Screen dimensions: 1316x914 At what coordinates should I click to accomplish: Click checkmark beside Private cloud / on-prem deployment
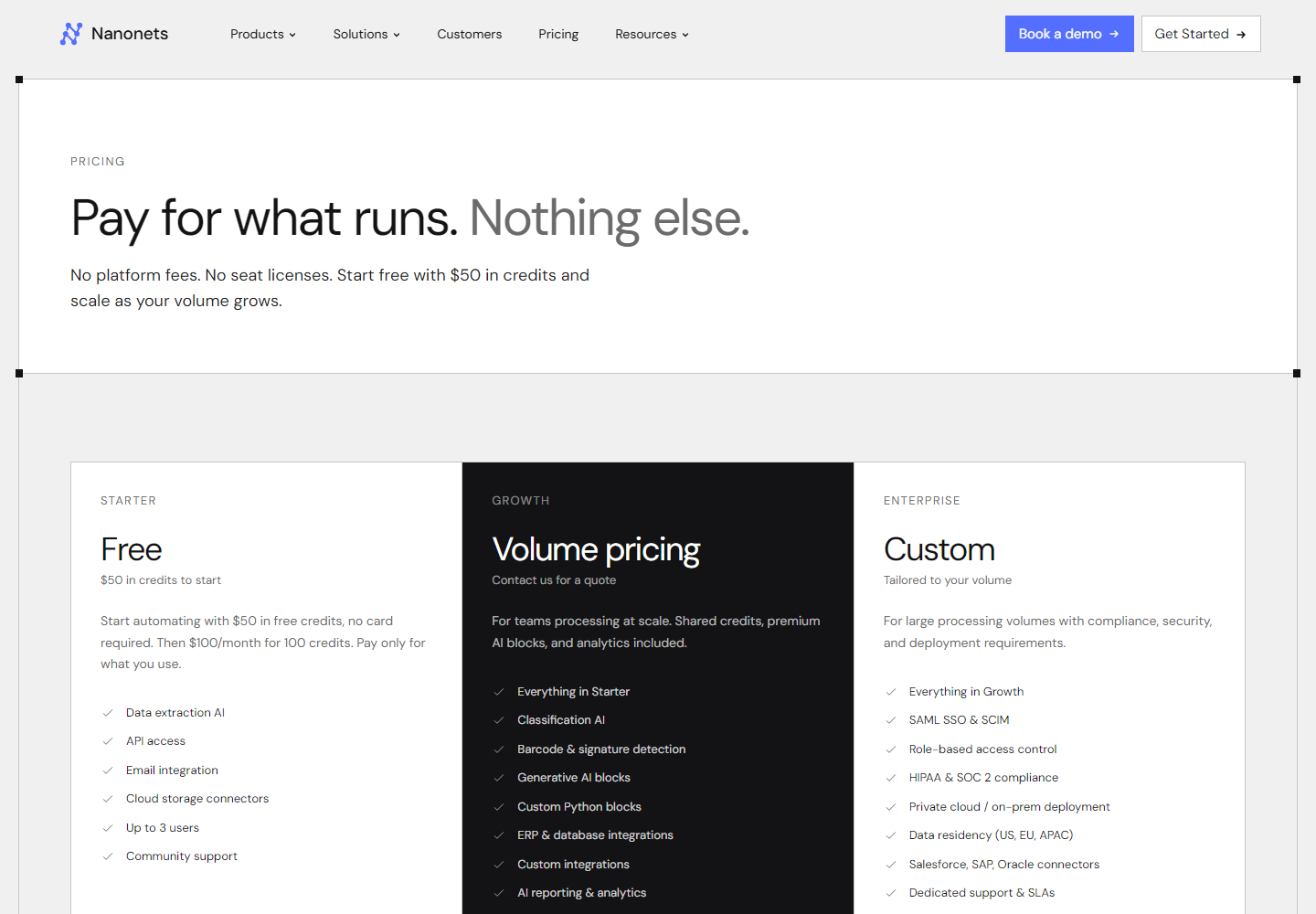click(x=891, y=807)
